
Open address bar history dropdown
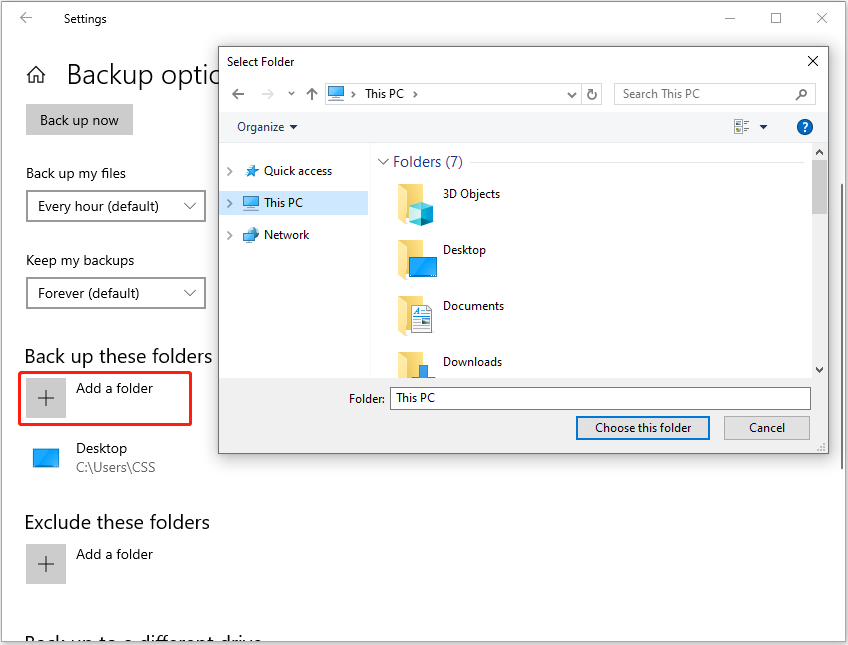(x=572, y=95)
